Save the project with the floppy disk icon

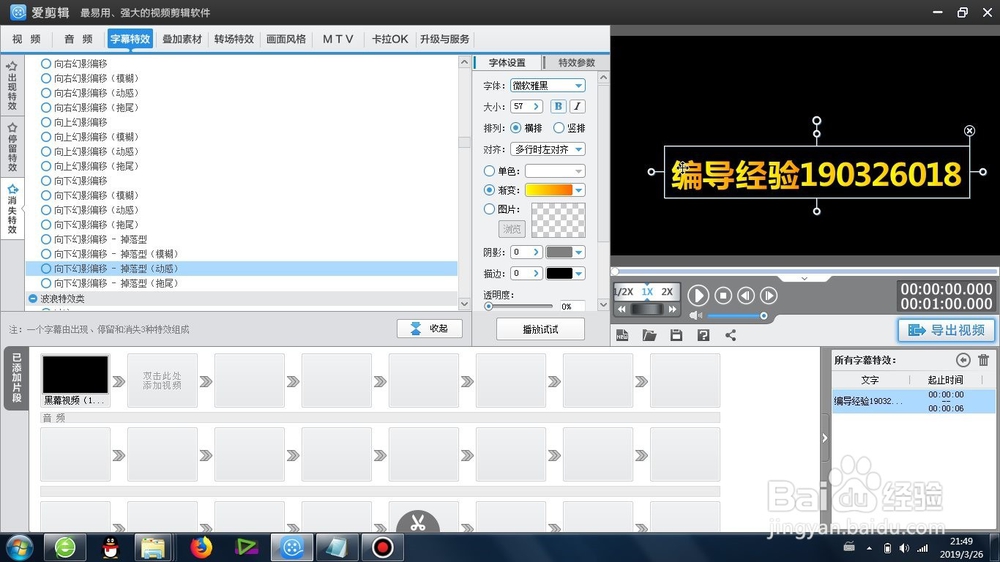(676, 336)
